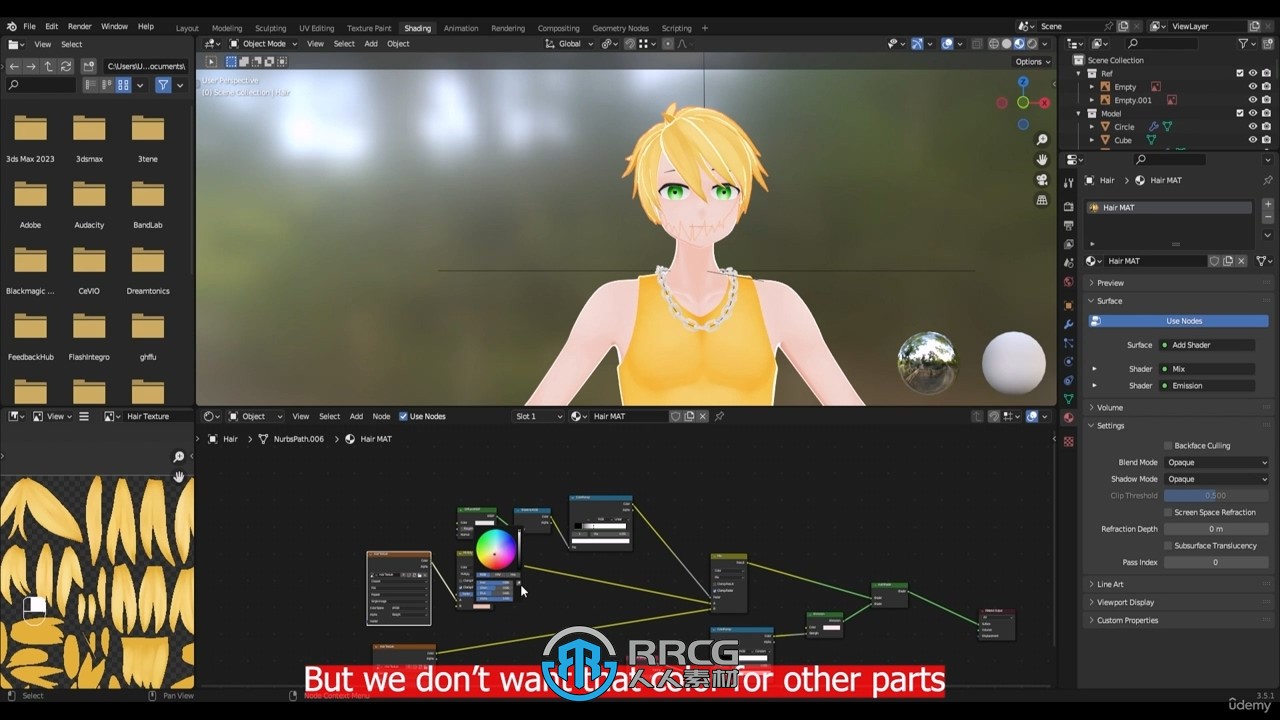Click the Emission shader field
This screenshot has height=720, width=1280.
tap(1207, 386)
